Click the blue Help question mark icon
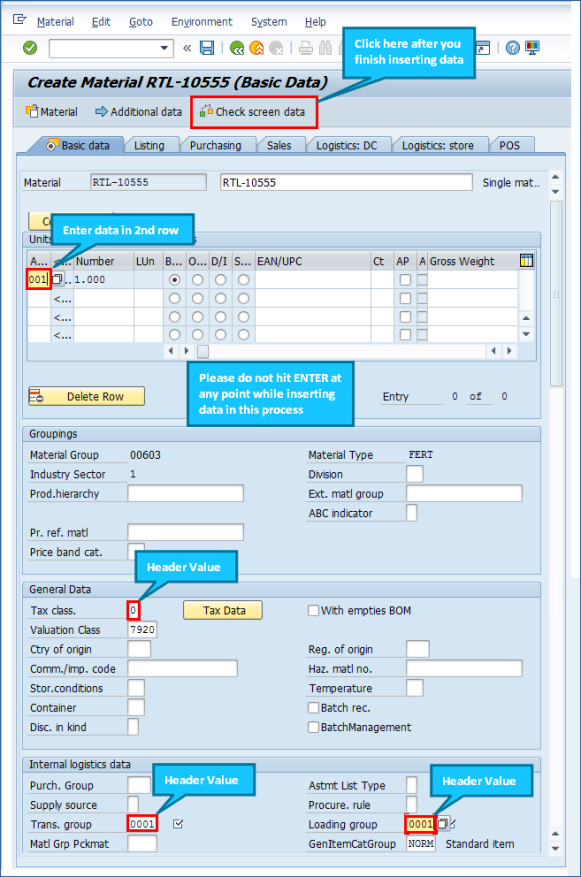Viewport: 581px width, 877px height. coord(512,48)
